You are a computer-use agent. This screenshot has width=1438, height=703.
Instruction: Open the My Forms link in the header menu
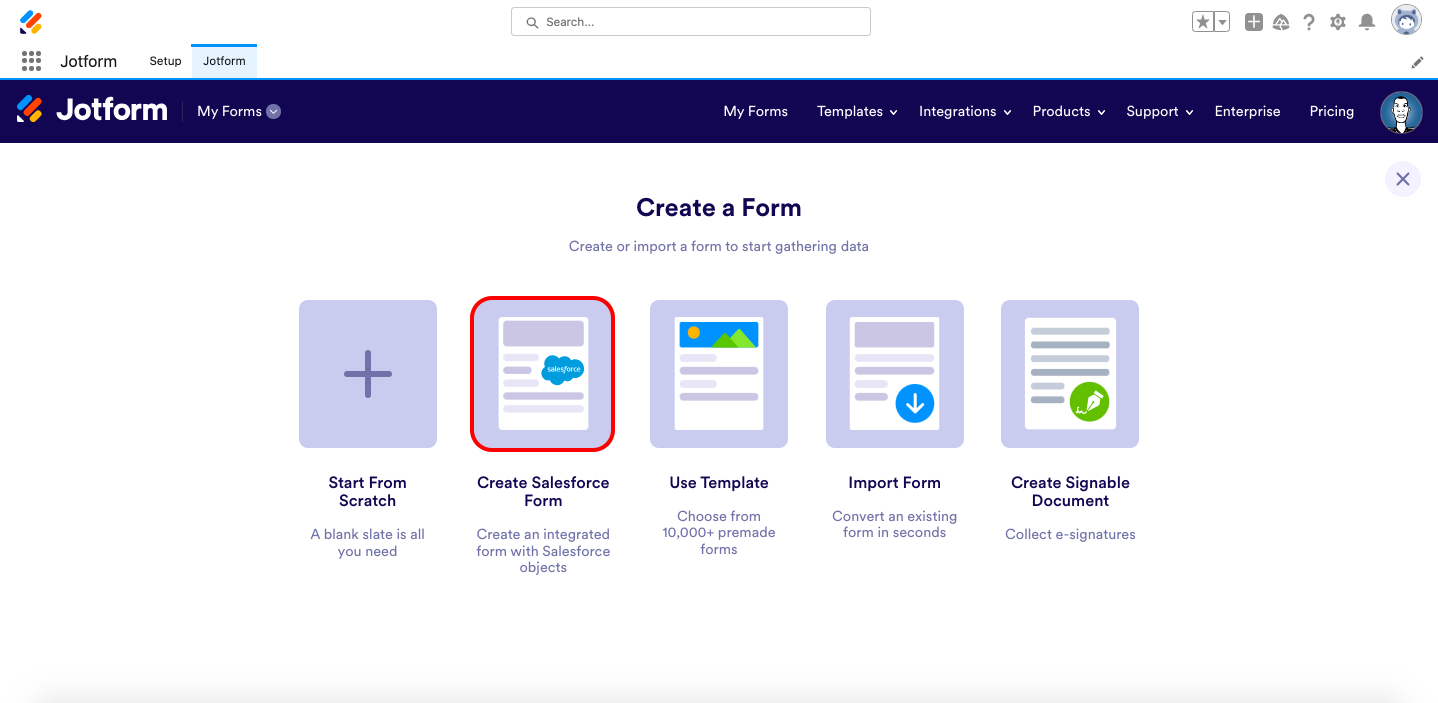click(x=756, y=111)
